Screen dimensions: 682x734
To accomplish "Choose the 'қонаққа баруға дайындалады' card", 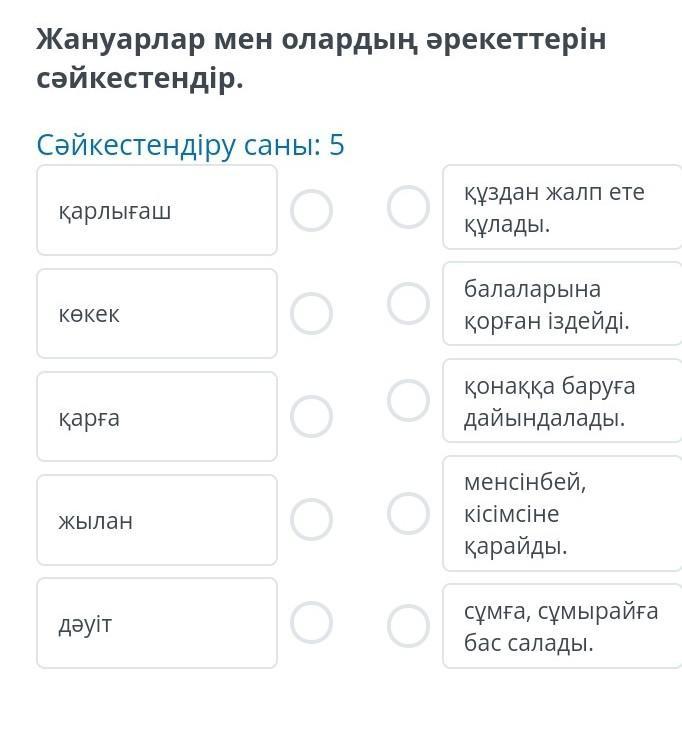I will coord(561,401).
